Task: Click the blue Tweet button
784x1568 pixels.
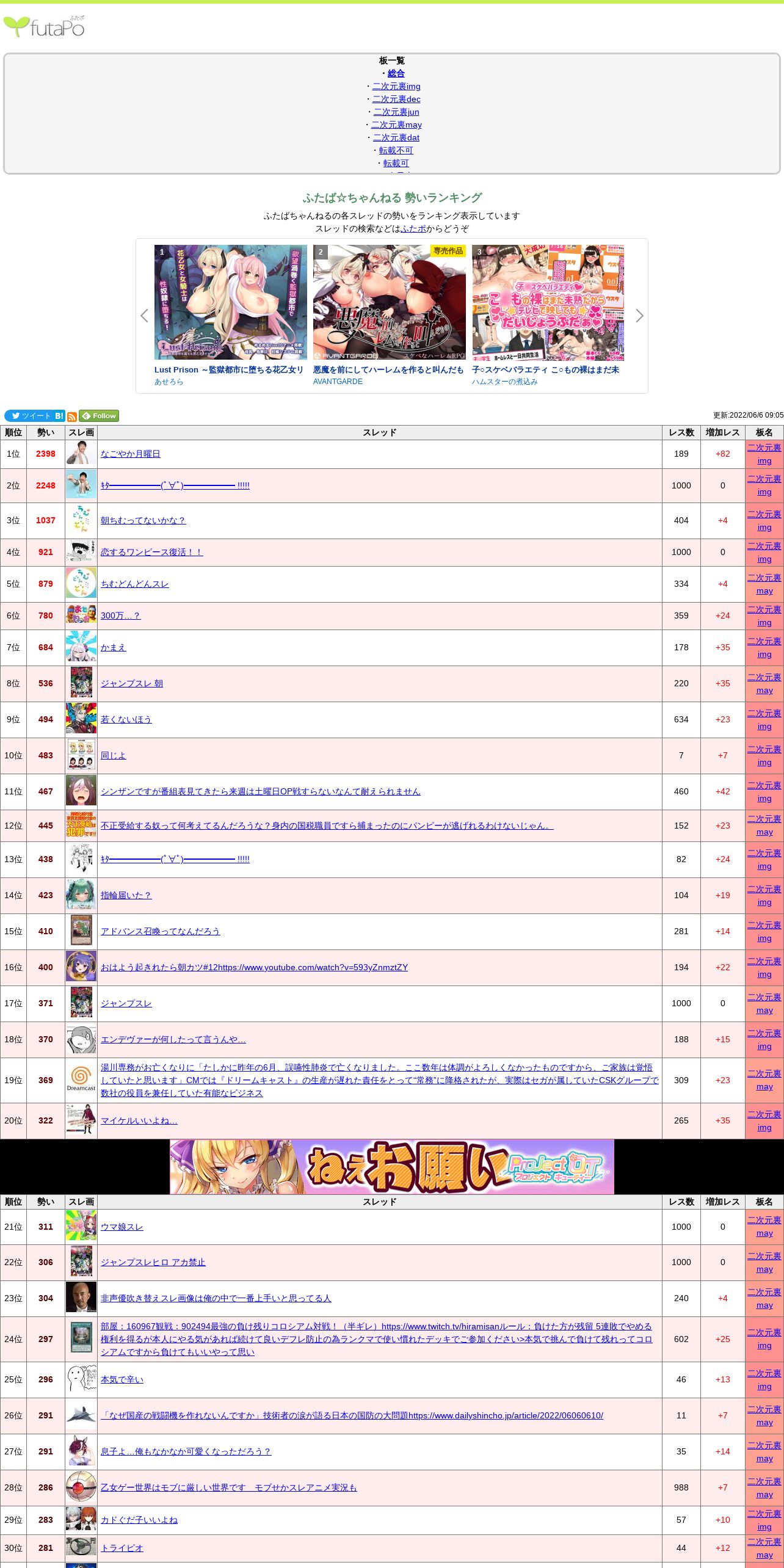Action: point(28,416)
